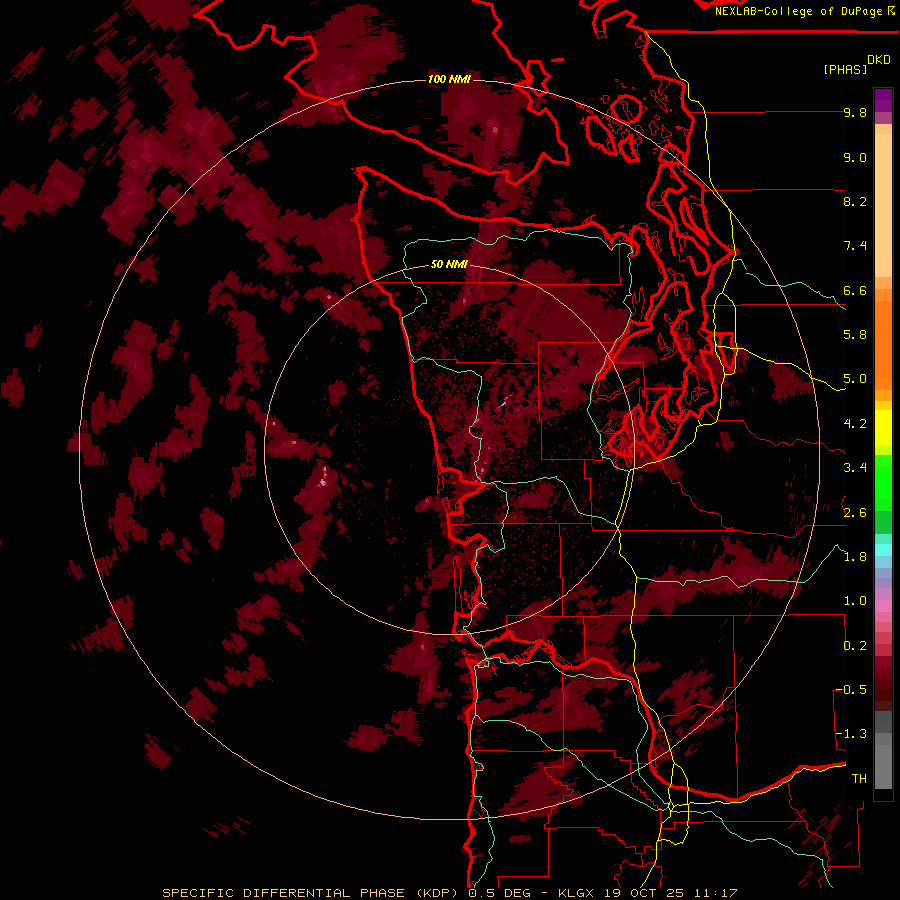
Task: Click the 8.2 scale value
Action: click(855, 201)
